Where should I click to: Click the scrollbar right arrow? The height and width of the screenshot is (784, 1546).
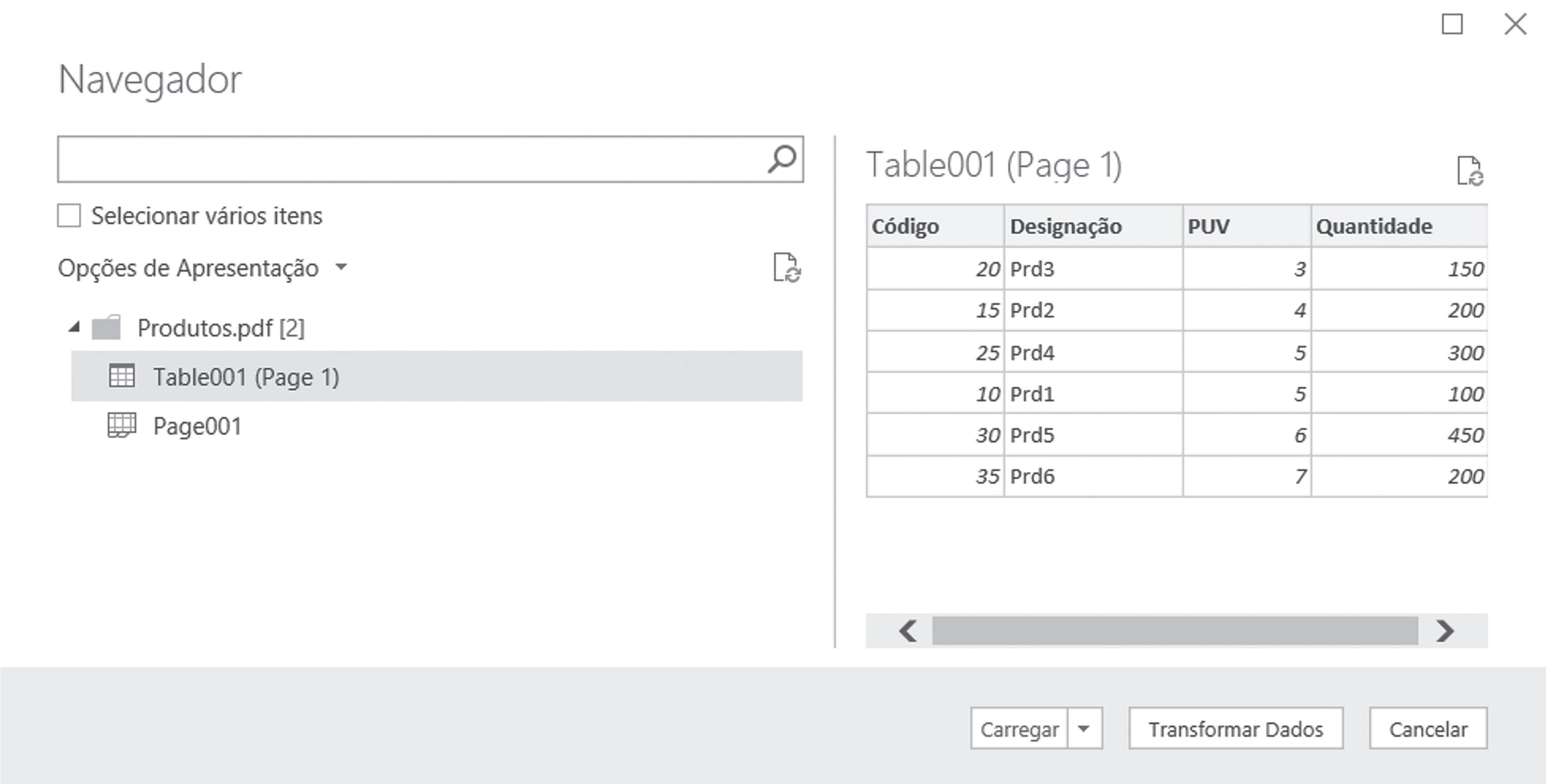tap(1445, 630)
